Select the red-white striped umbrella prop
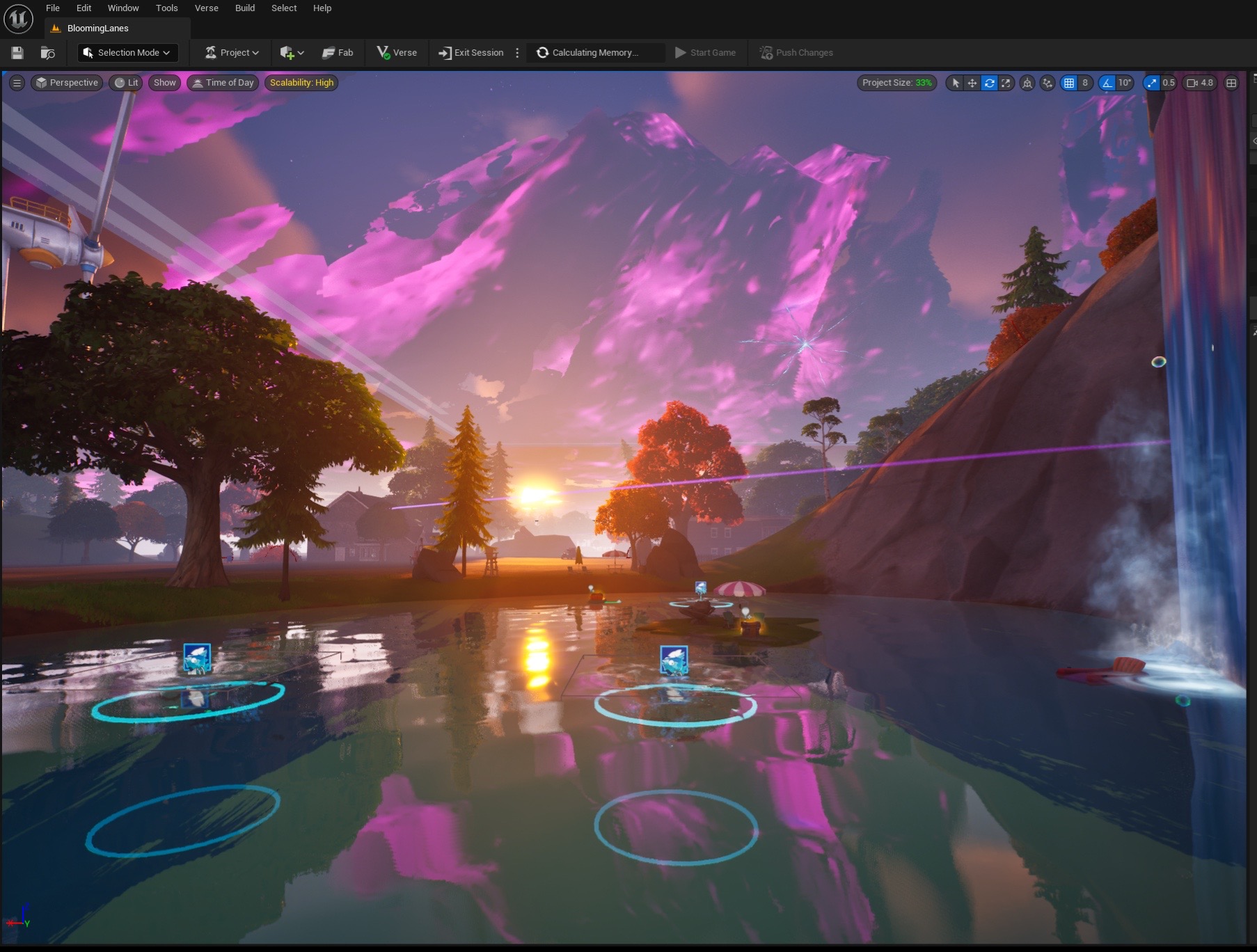 pos(740,589)
